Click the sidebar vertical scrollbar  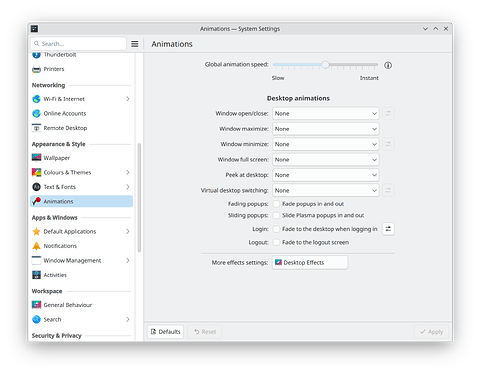[x=139, y=198]
